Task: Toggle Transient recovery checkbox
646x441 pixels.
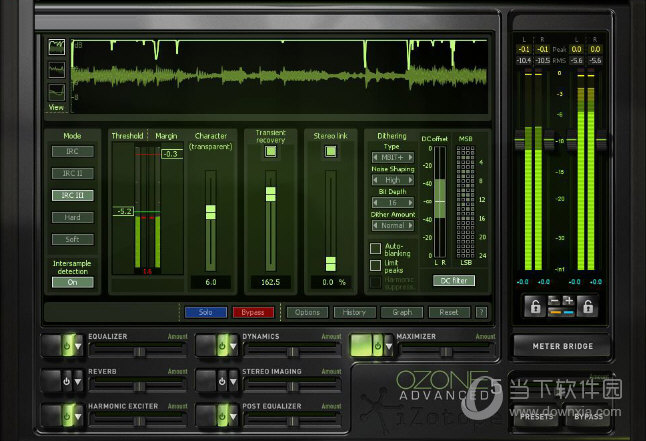Action: click(x=271, y=151)
